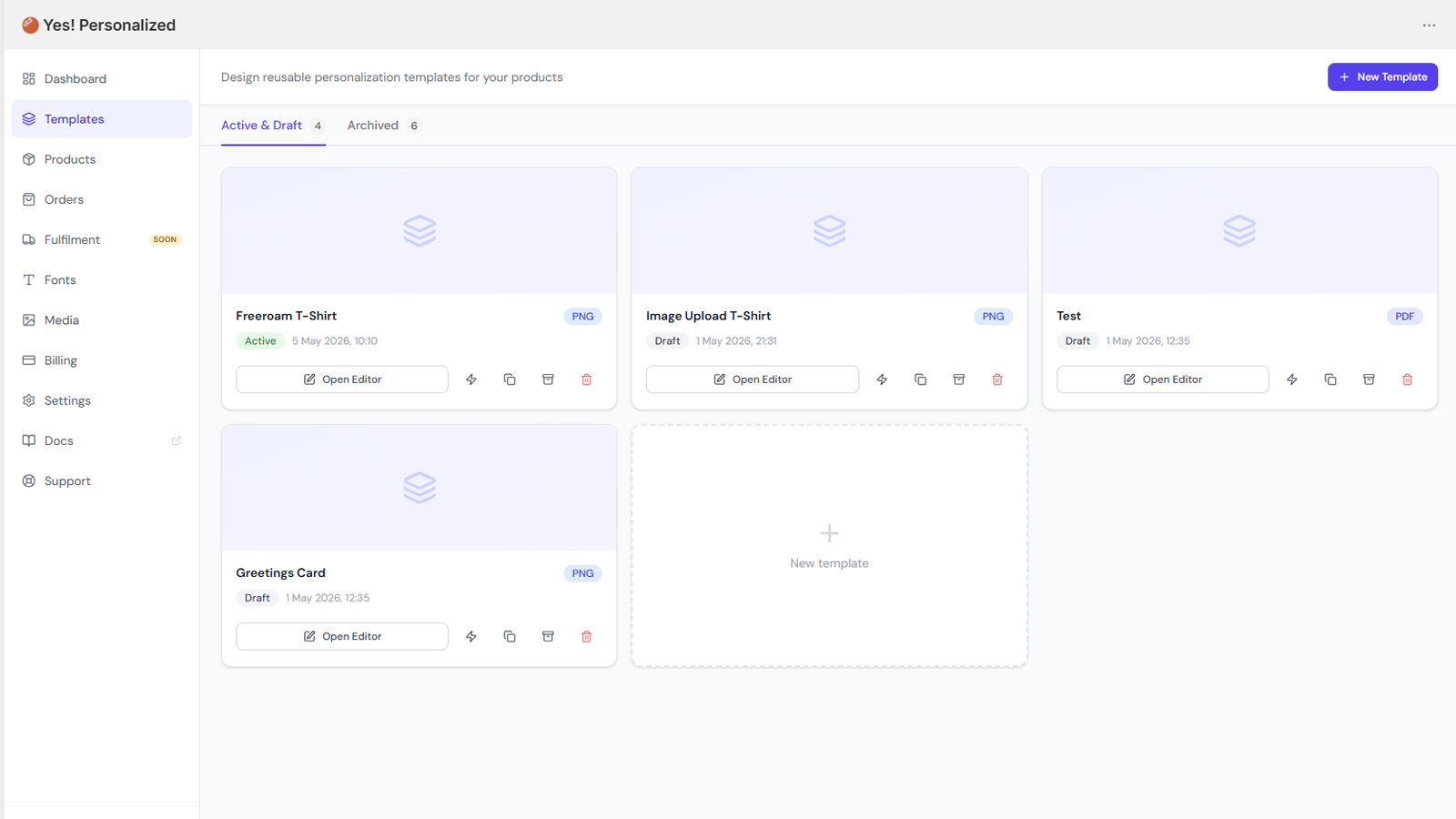Viewport: 1456px width, 819px height.
Task: Click the lightning bolt icon on Freeroam T-Shirt card
Action: click(471, 379)
